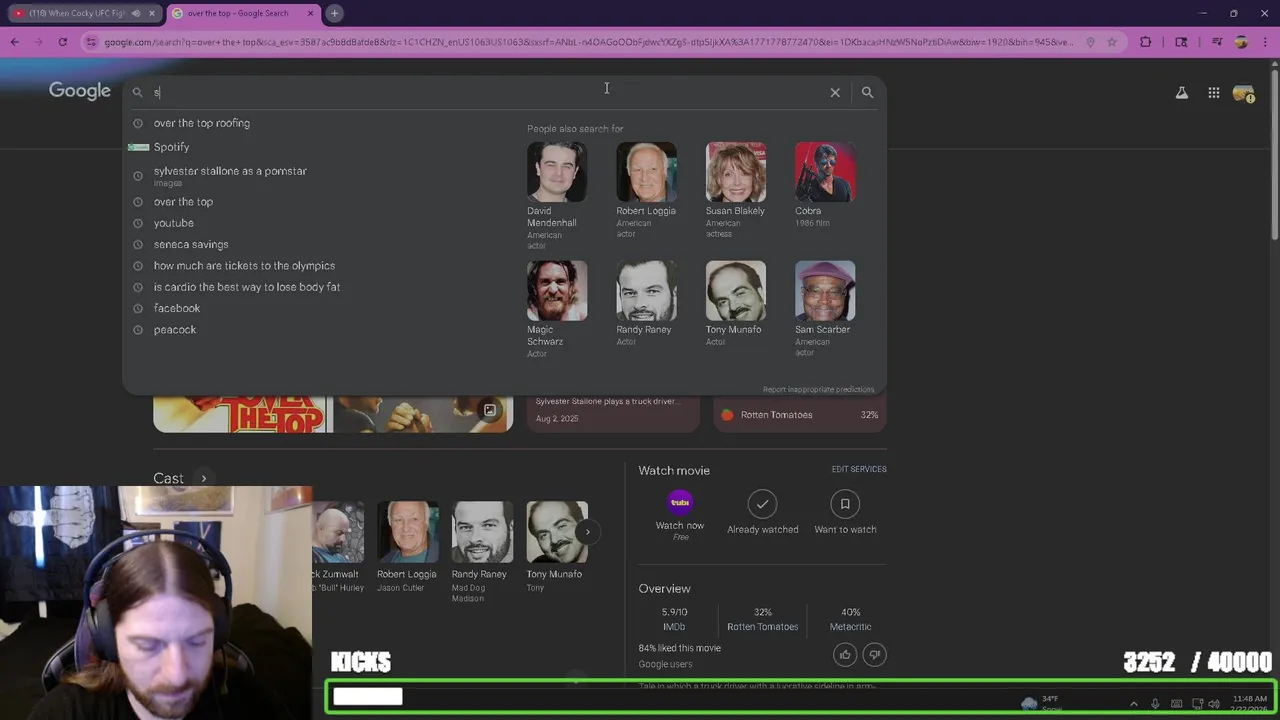Click the Google logo

(80, 91)
